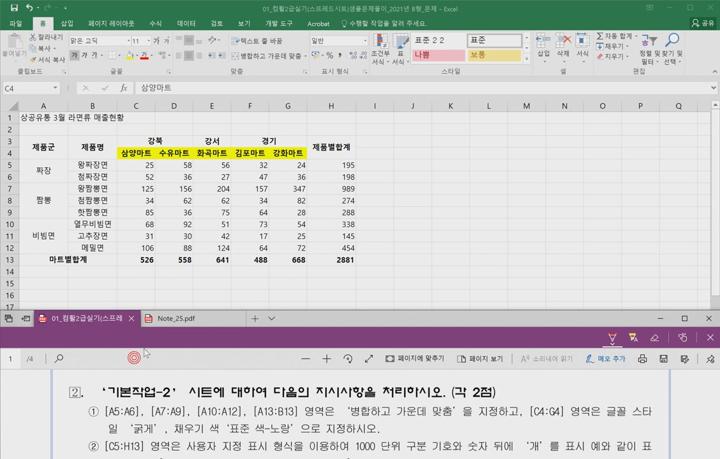Click the Increase Font Size button
Screen dimensions: 720x459
click(157, 41)
